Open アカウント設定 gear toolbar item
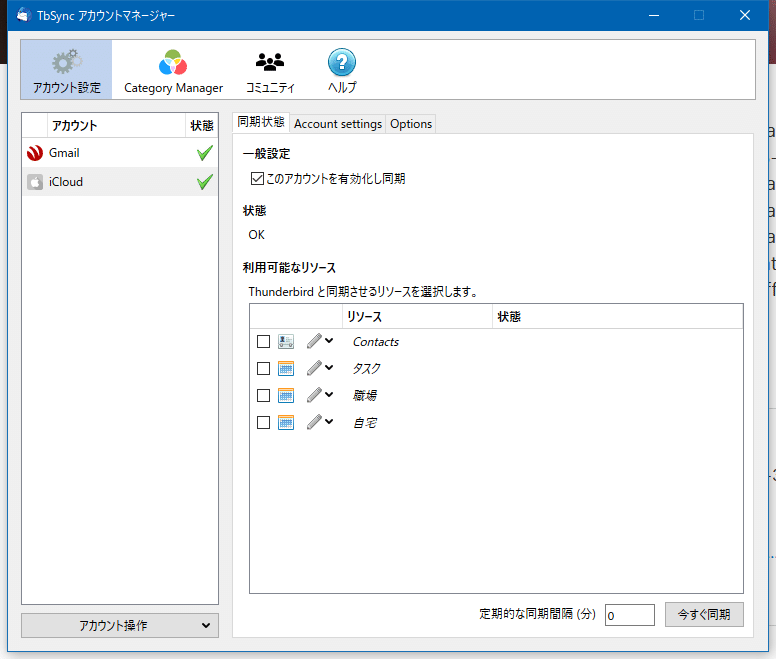 (x=66, y=70)
